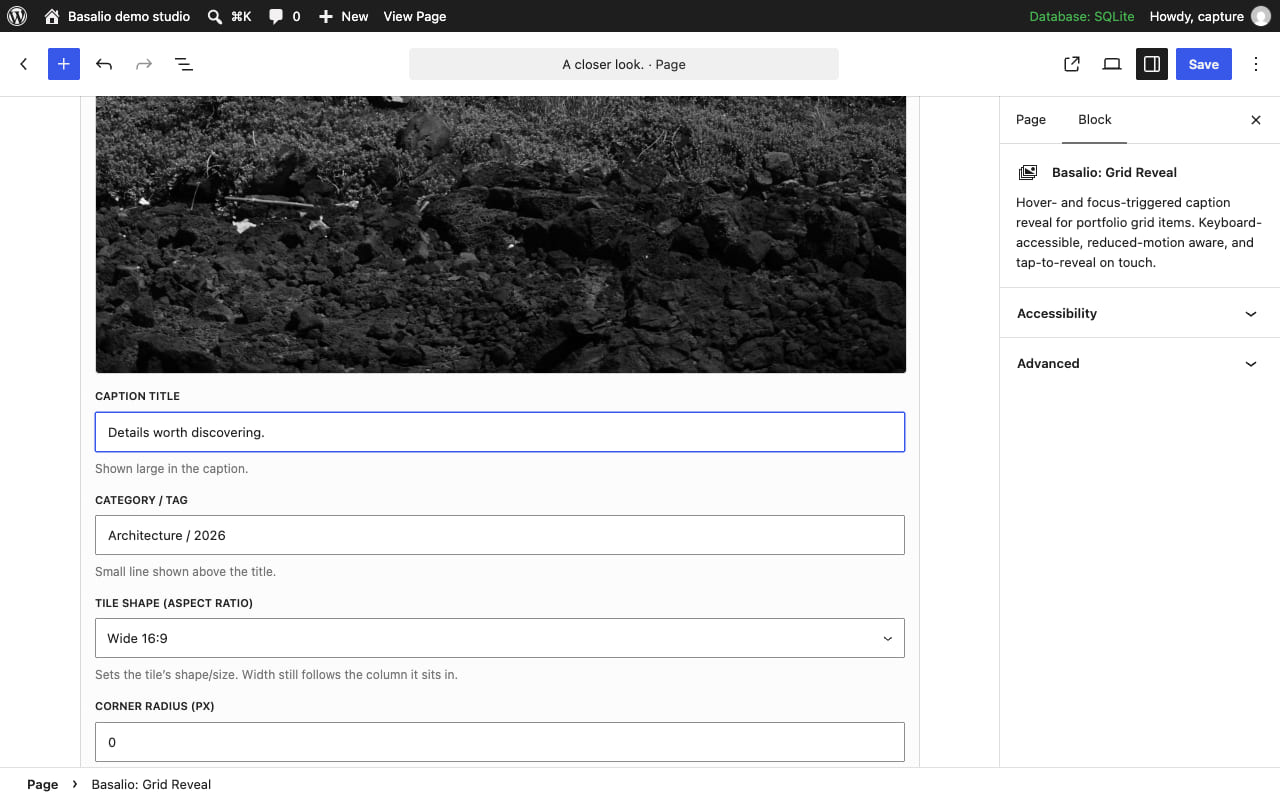Click the 'A closer look. · Page' title bar
Screen dimensions: 1280x800
(624, 64)
